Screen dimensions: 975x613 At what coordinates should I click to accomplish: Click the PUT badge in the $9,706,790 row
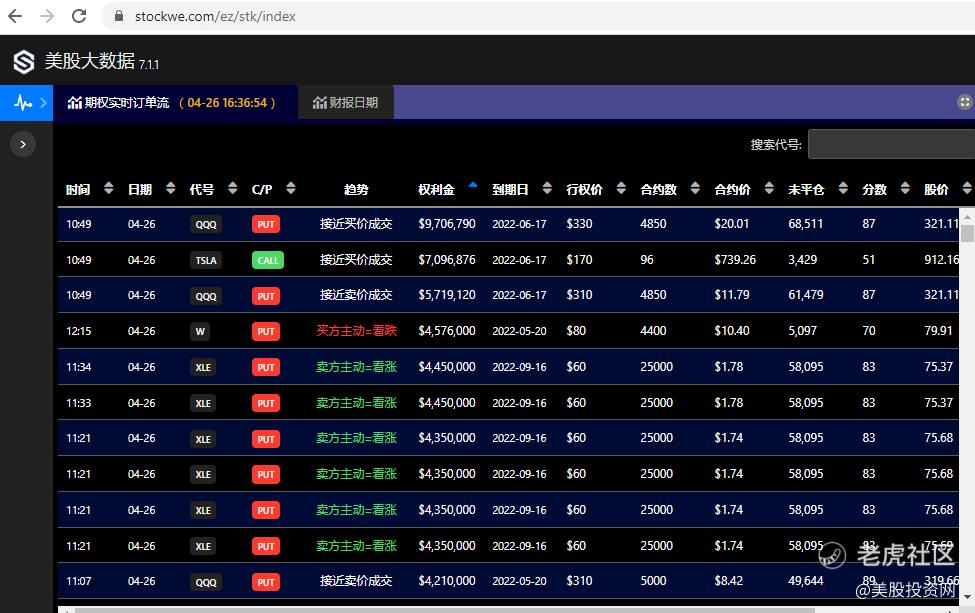click(x=266, y=224)
